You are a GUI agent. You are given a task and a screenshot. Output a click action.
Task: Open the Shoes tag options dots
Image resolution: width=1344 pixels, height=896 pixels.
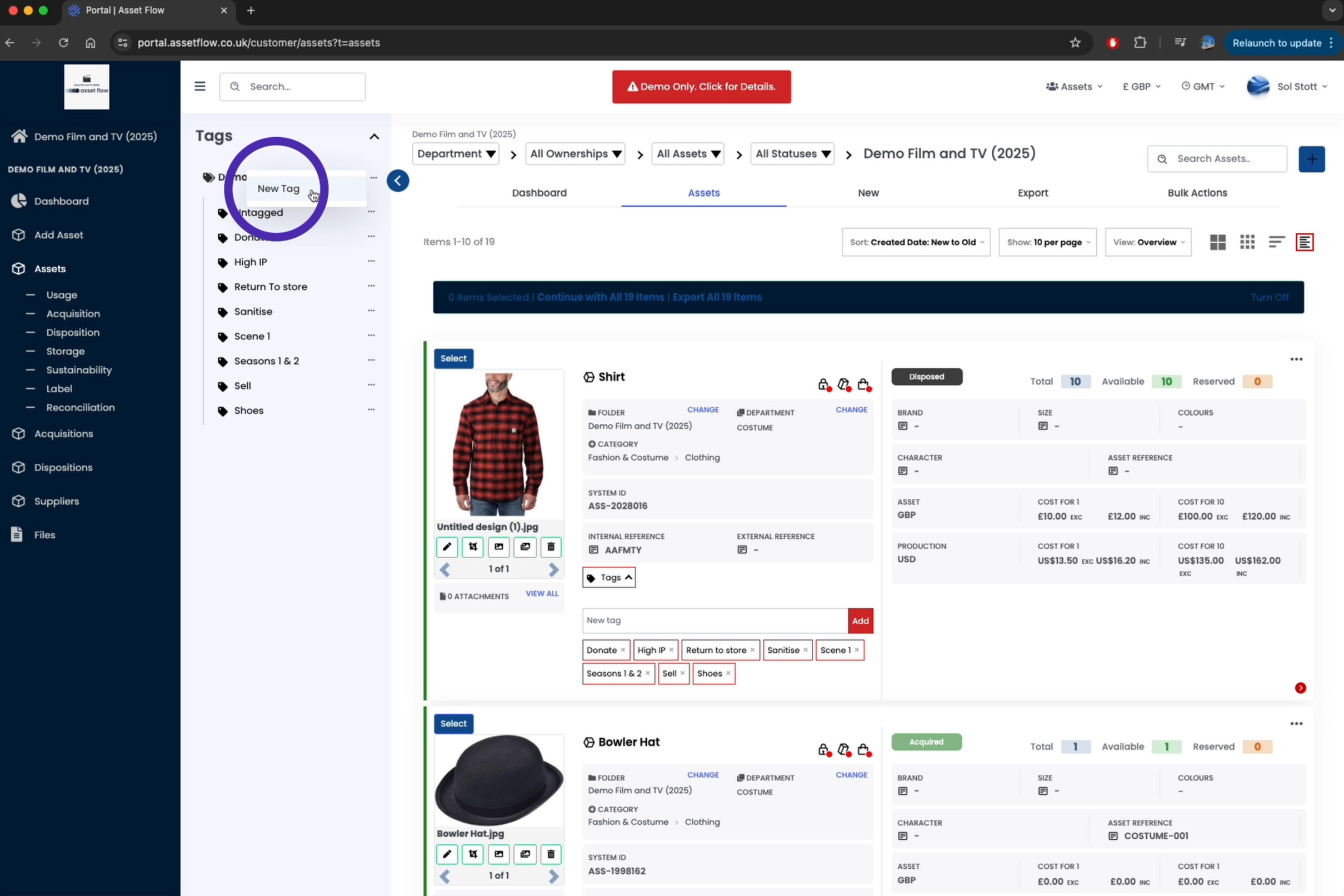(x=372, y=410)
